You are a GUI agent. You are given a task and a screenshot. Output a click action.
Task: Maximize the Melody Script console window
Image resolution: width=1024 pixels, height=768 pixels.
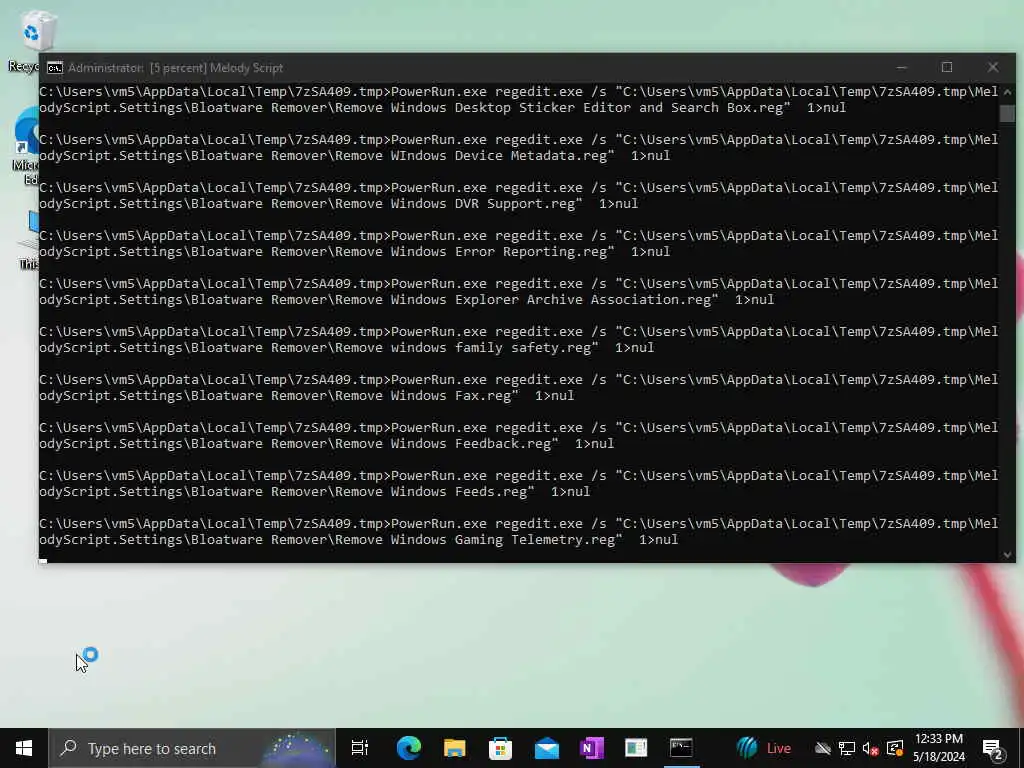coord(947,67)
